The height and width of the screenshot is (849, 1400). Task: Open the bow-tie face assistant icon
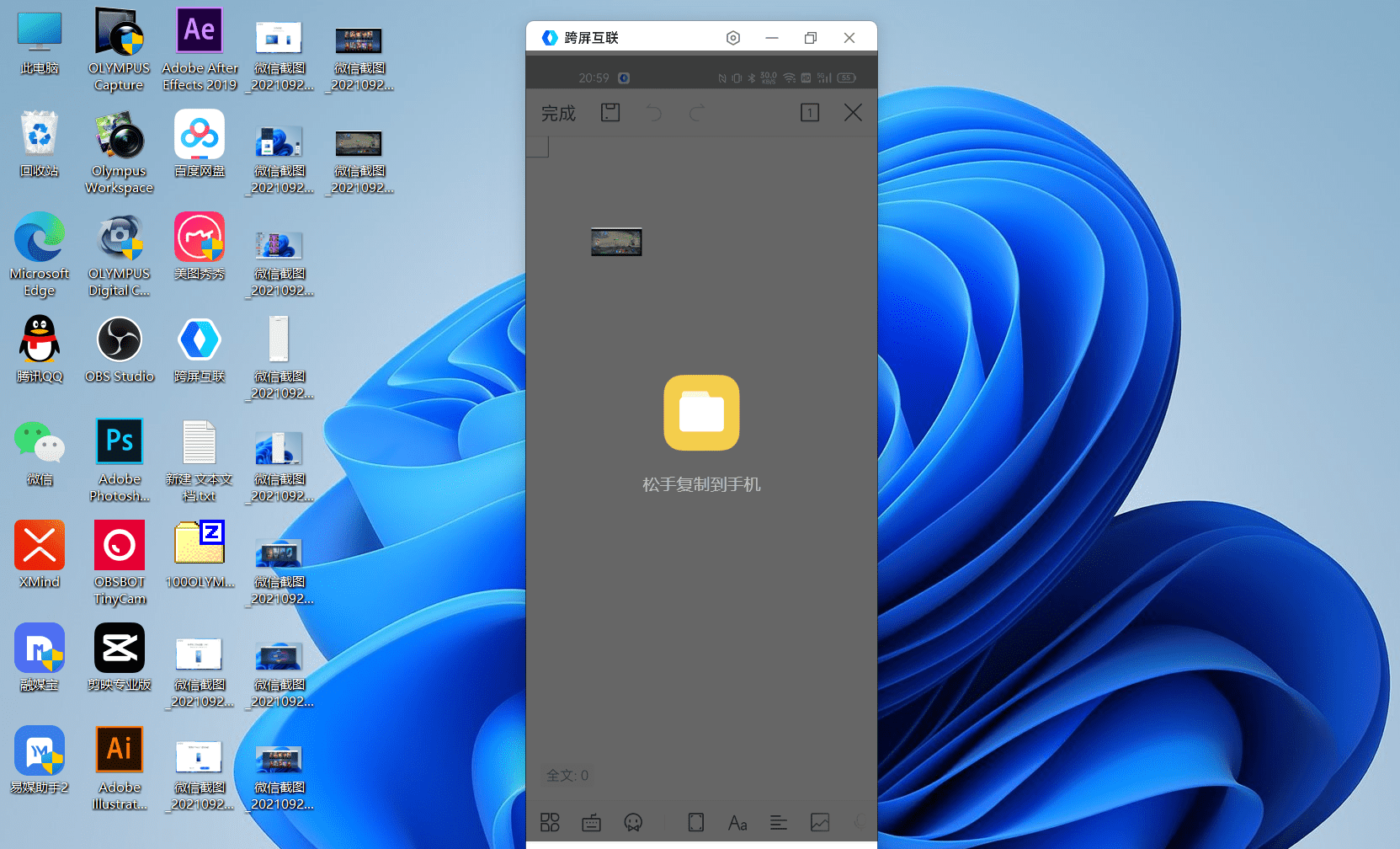pos(633,822)
